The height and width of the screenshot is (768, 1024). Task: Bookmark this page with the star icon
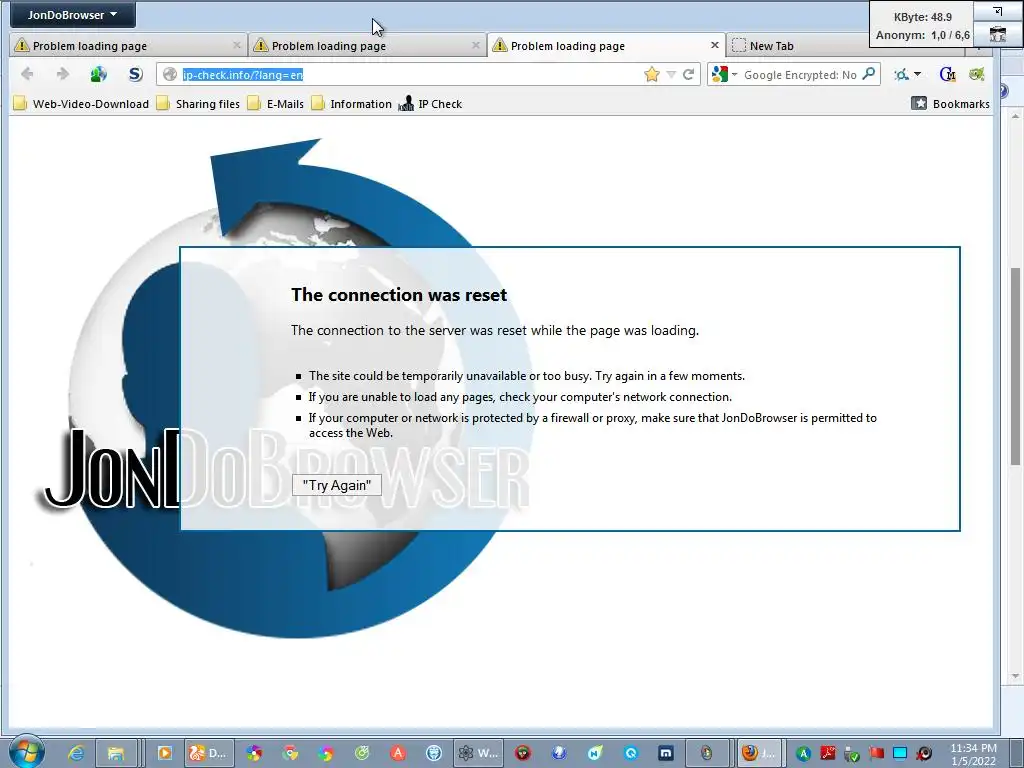point(651,74)
